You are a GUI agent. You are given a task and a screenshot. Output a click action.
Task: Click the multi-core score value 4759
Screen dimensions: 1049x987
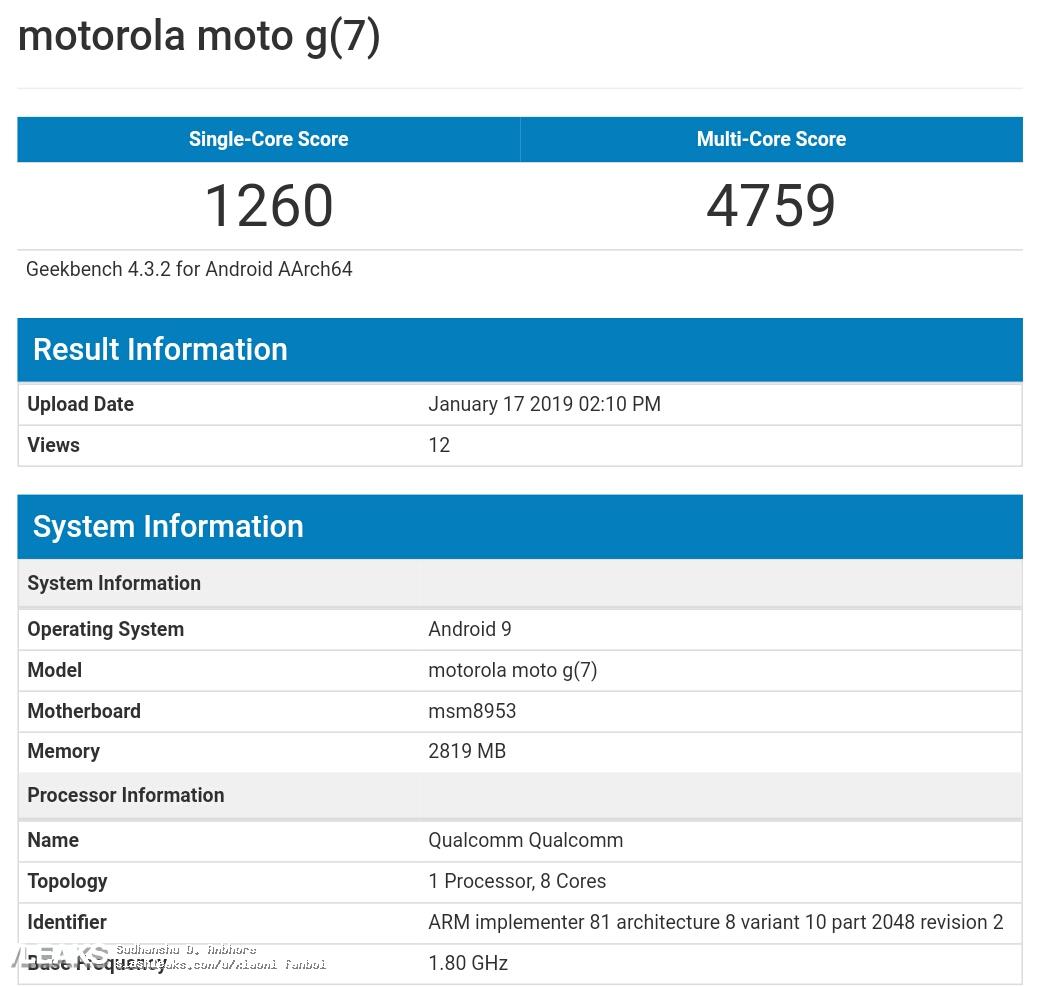click(x=771, y=205)
